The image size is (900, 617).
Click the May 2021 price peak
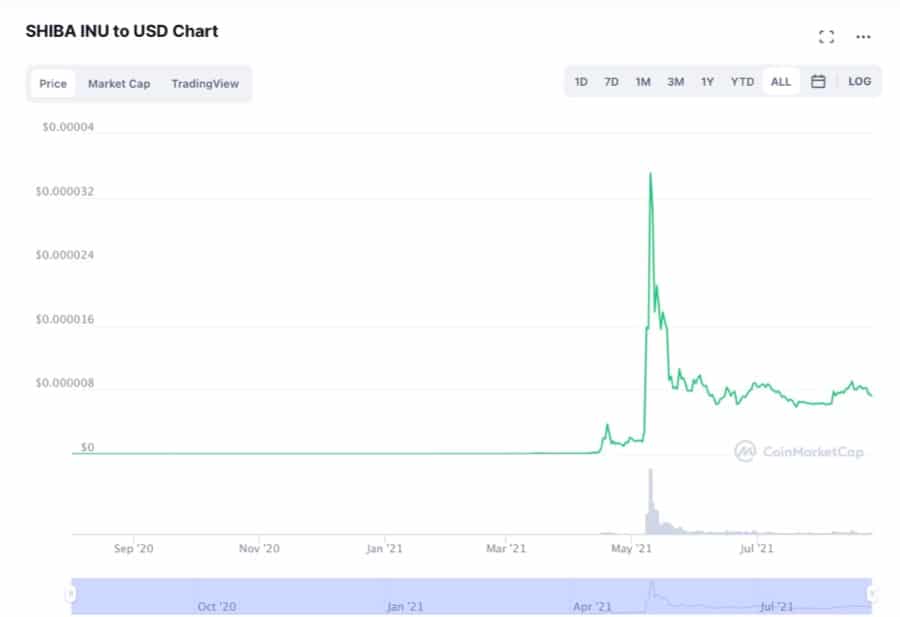tap(651, 175)
